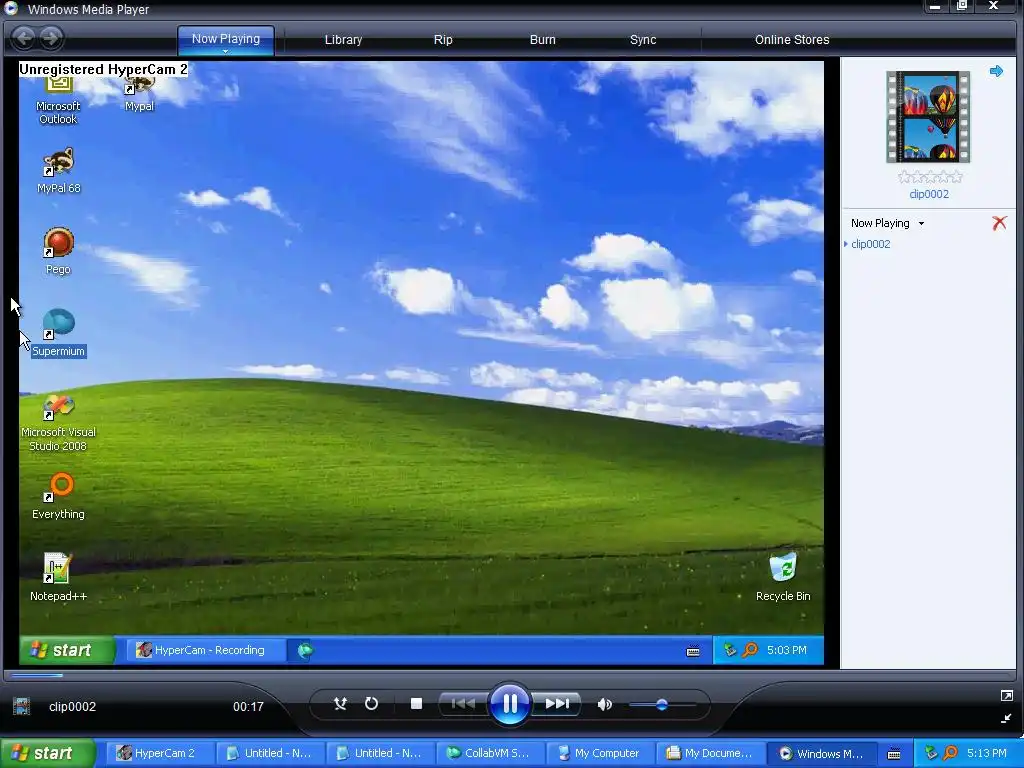The height and width of the screenshot is (768, 1024).
Task: Click the 5:13 PM system clock
Action: tap(987, 753)
